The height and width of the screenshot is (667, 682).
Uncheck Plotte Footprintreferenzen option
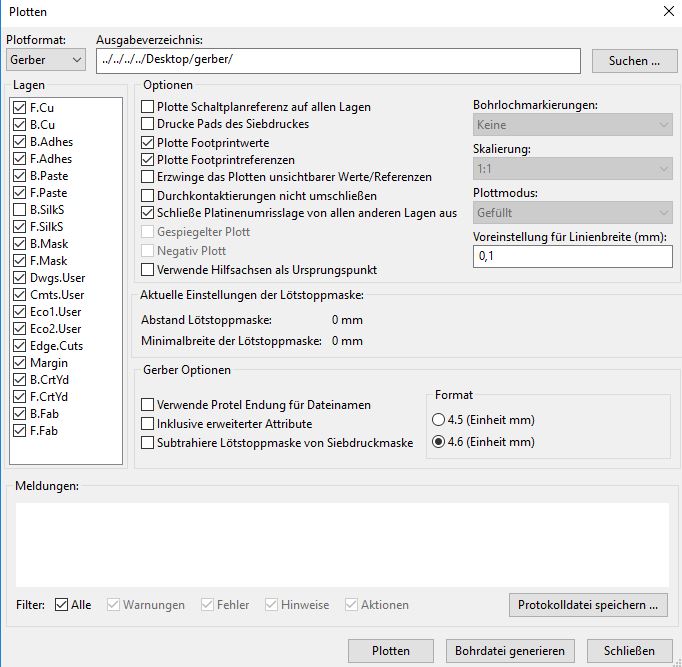(x=147, y=160)
